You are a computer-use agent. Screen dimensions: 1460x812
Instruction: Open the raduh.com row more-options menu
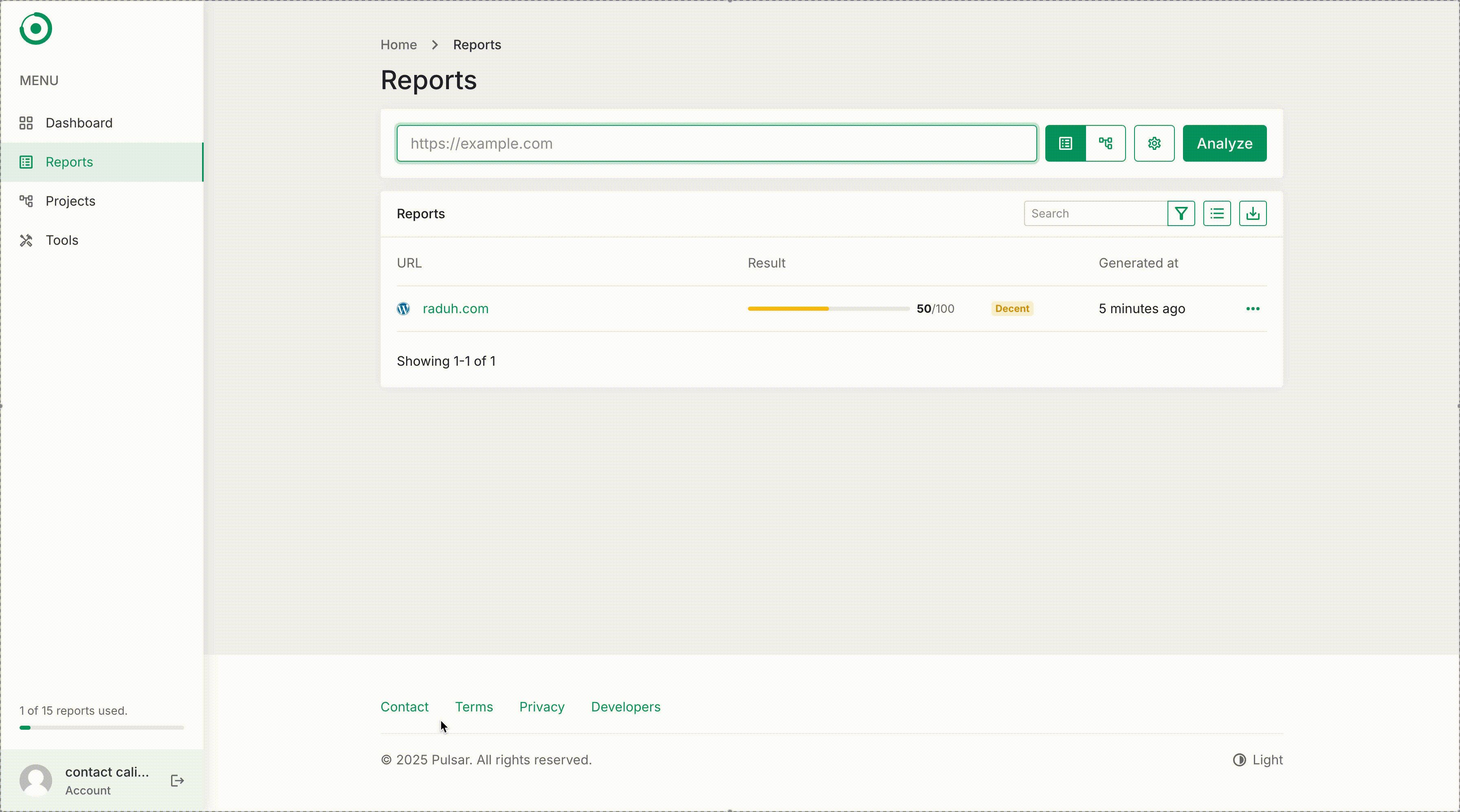(x=1253, y=309)
